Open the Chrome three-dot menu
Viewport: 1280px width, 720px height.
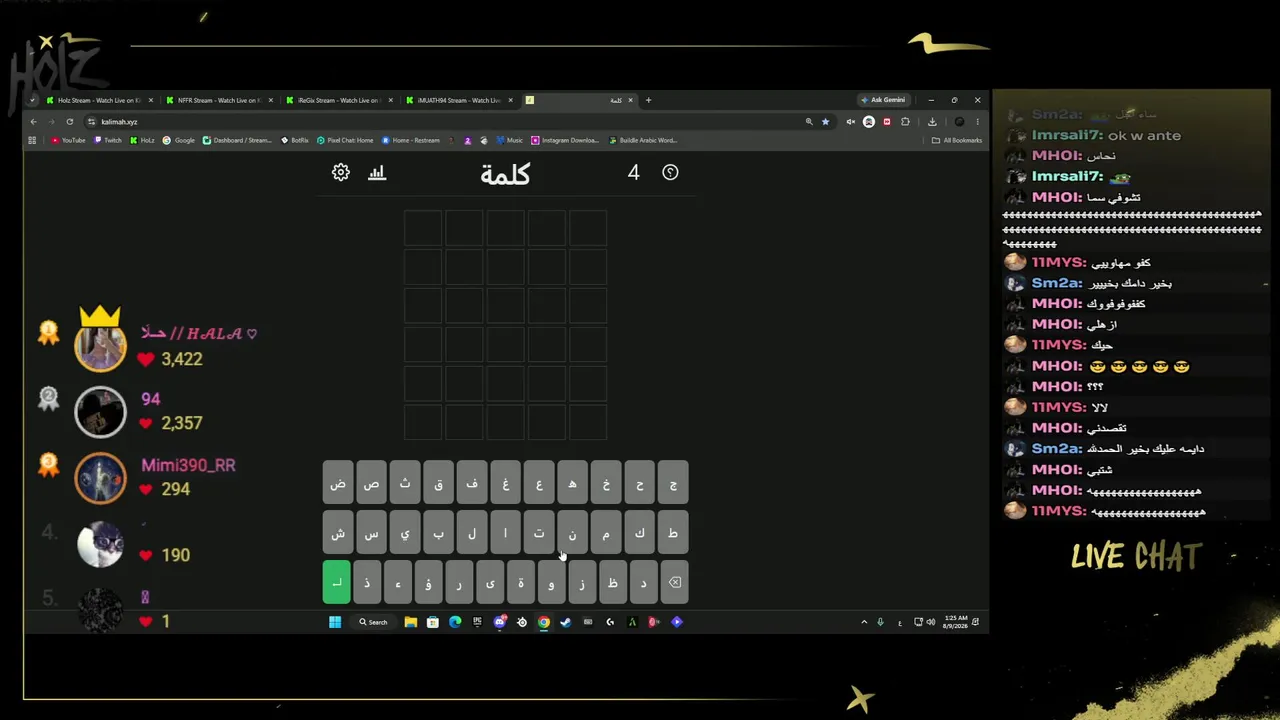[977, 122]
